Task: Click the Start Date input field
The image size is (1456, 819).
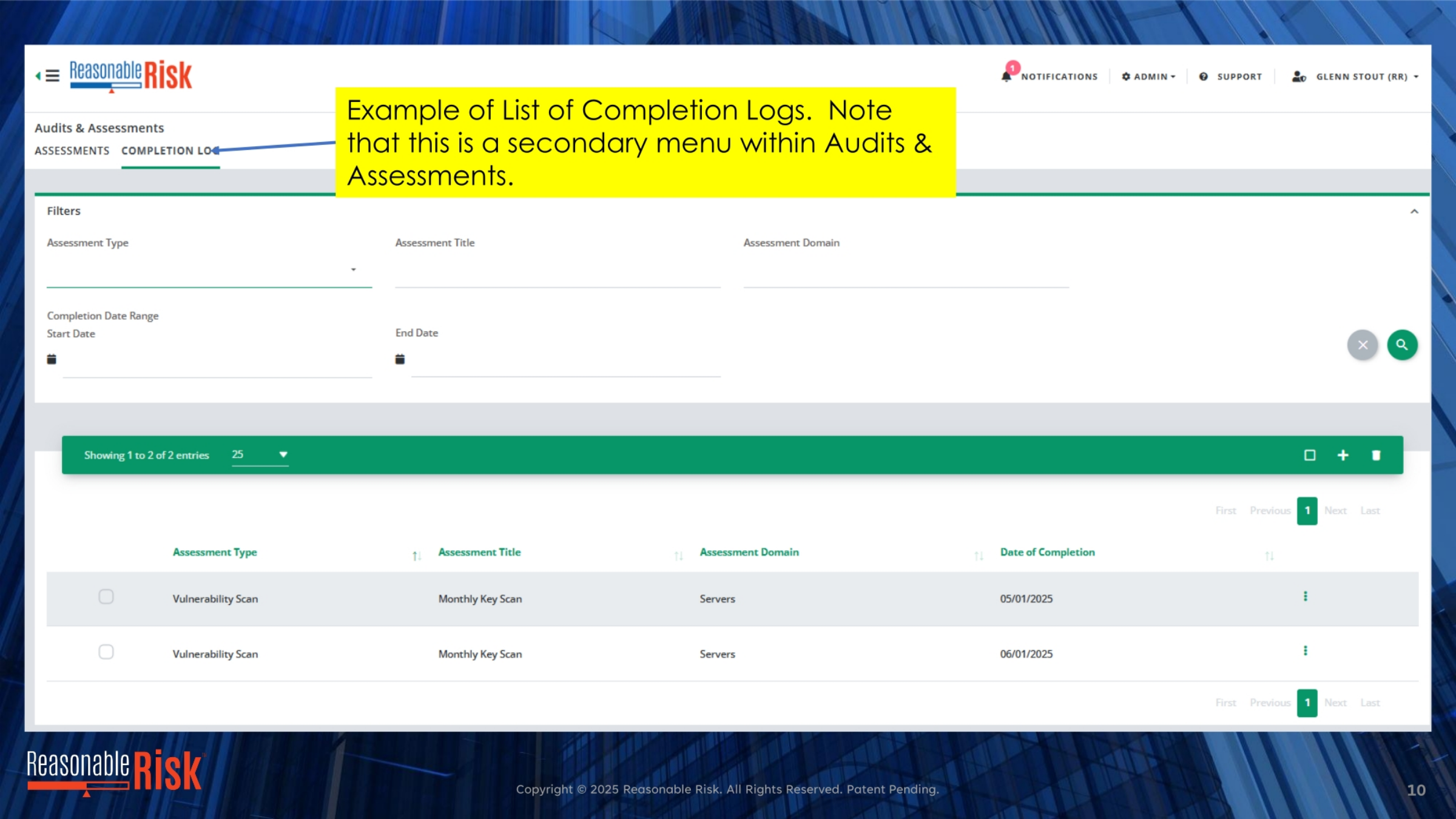Action: pyautogui.click(x=217, y=362)
